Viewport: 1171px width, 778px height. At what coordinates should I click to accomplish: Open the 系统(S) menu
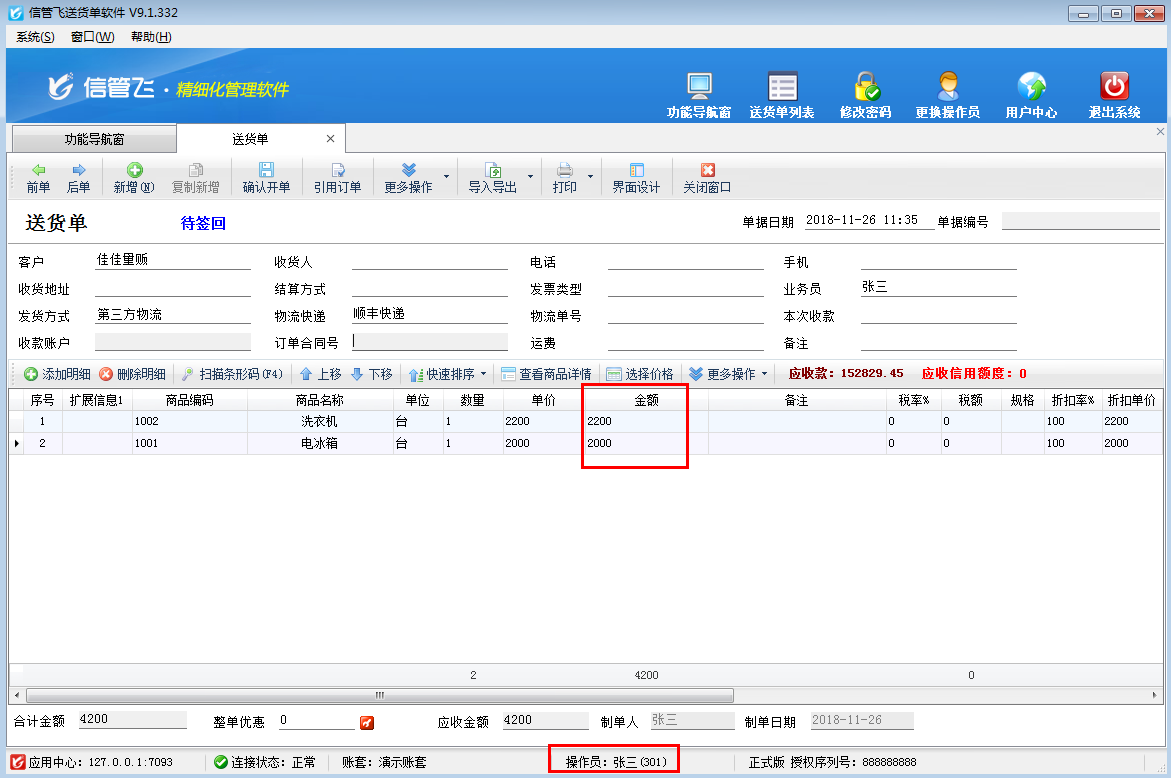coord(33,36)
